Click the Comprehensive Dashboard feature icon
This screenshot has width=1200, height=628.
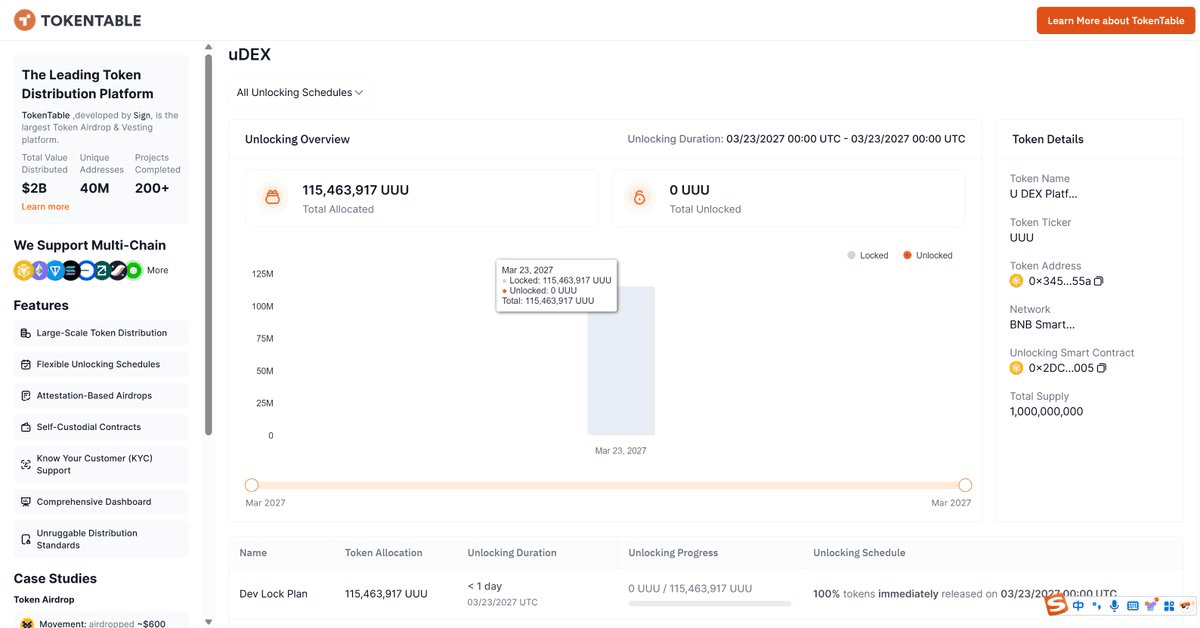(25, 501)
